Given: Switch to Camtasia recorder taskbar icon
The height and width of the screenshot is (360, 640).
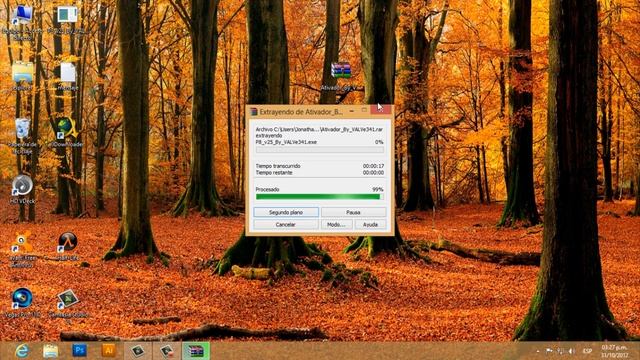Looking at the screenshot, I should click(167, 351).
